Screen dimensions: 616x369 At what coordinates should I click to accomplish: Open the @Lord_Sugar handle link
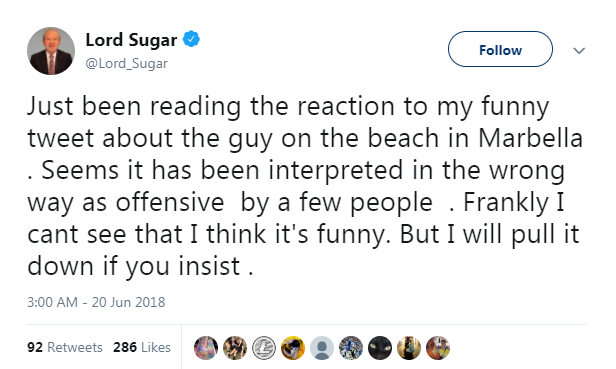(126, 63)
